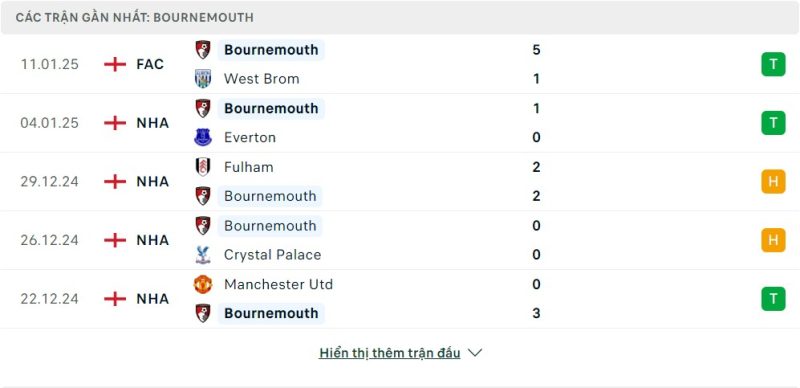The image size is (800, 388).
Task: Click the Fulham club crest
Action: 203,167
